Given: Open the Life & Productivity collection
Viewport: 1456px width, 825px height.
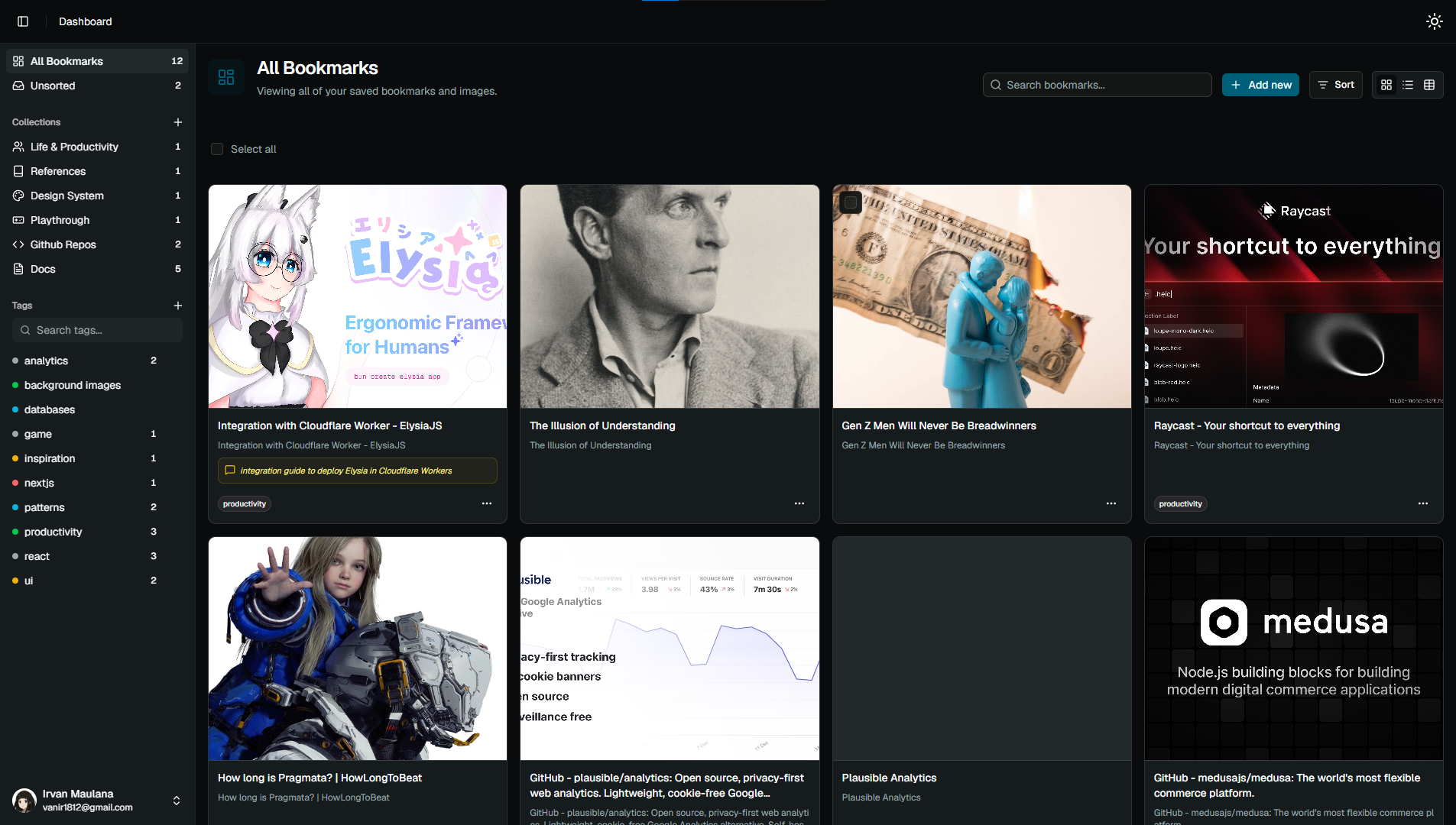Looking at the screenshot, I should [97, 147].
